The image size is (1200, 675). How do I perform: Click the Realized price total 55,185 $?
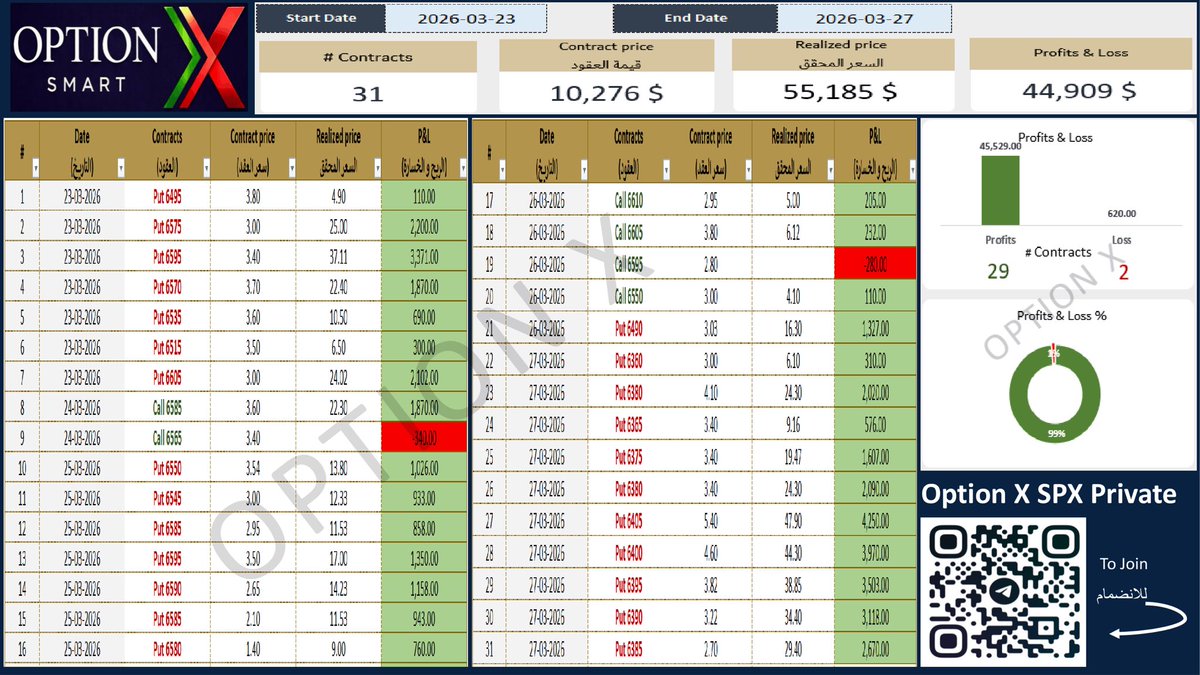pos(841,92)
